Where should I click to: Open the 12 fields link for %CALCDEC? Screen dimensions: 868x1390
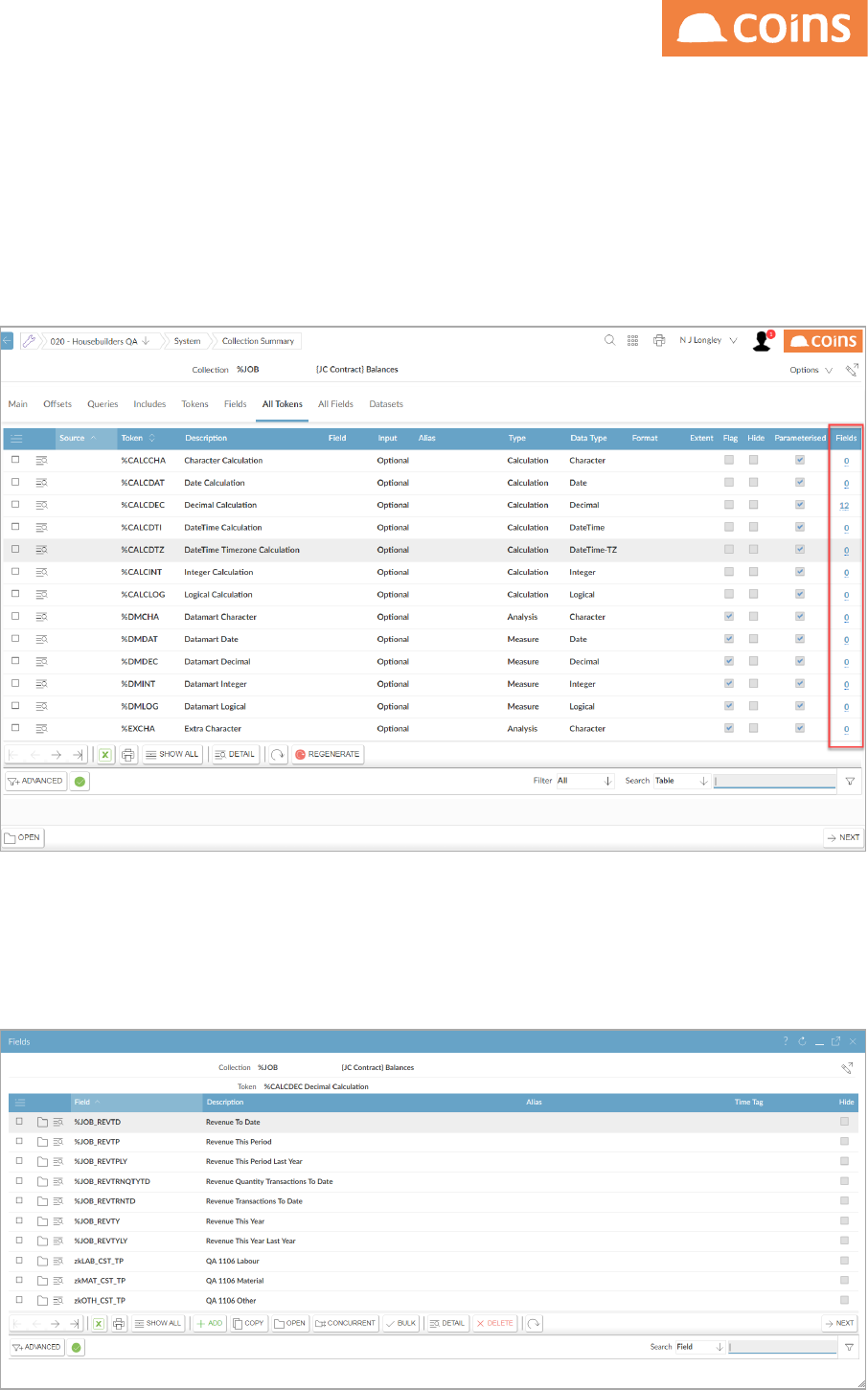(844, 506)
